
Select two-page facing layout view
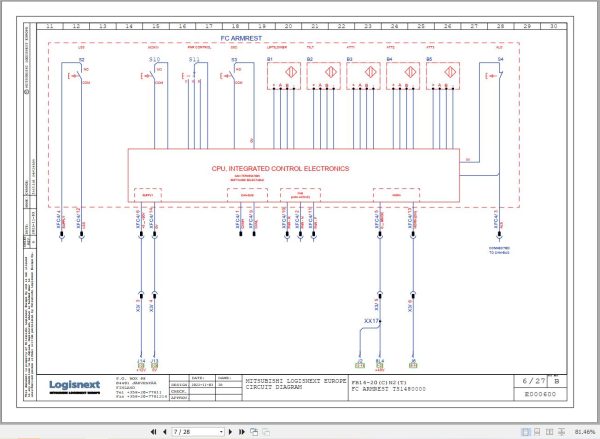549,432
